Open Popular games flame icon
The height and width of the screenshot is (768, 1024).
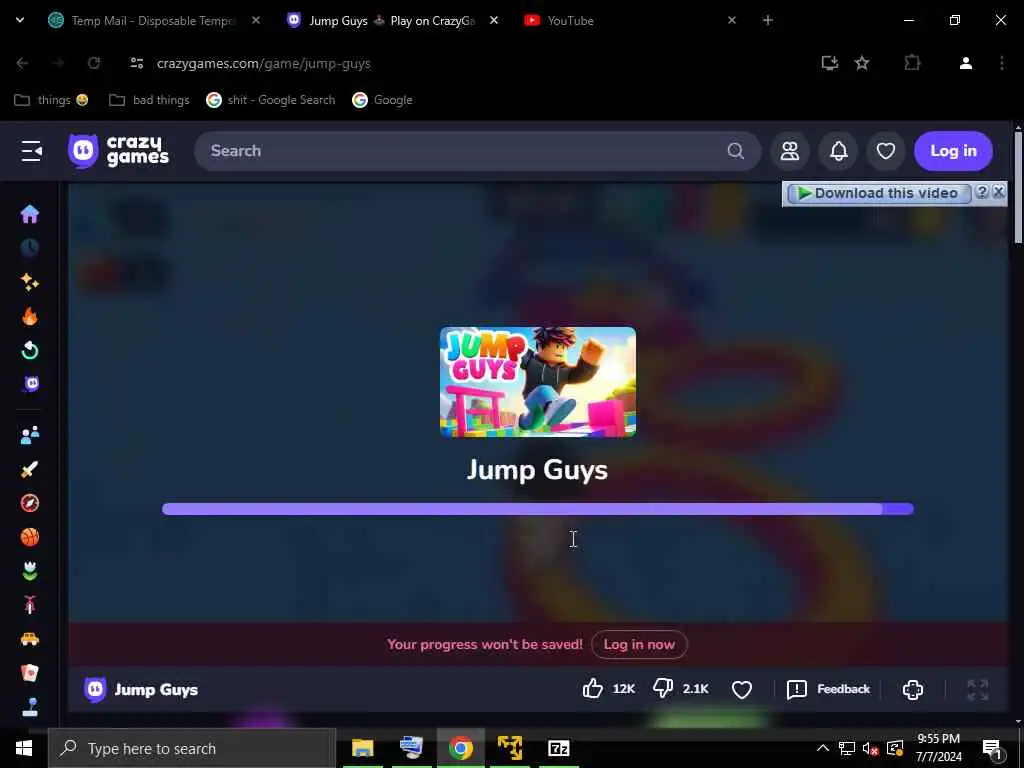pyautogui.click(x=30, y=316)
